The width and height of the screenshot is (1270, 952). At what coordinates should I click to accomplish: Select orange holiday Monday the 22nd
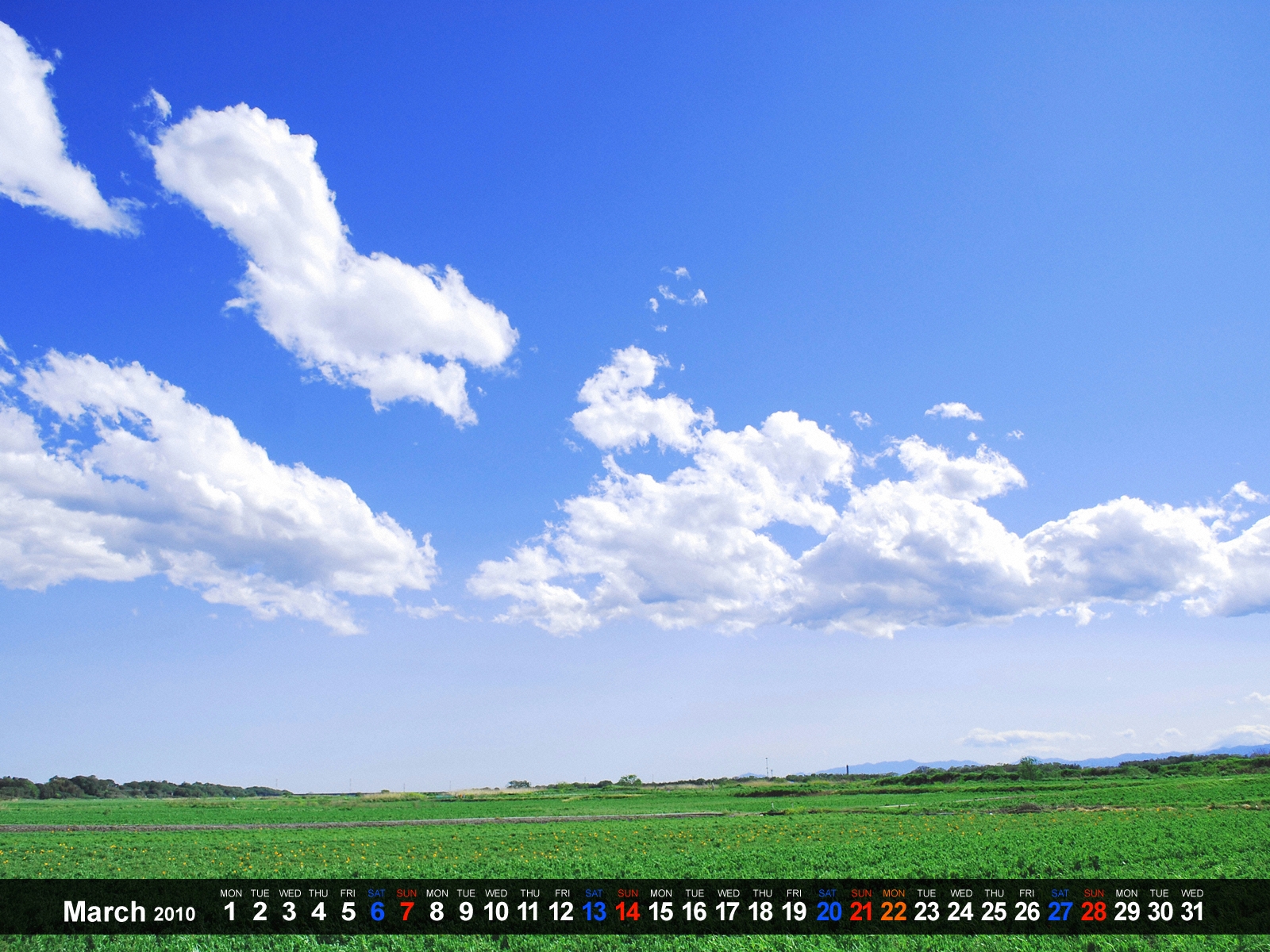[x=894, y=912]
